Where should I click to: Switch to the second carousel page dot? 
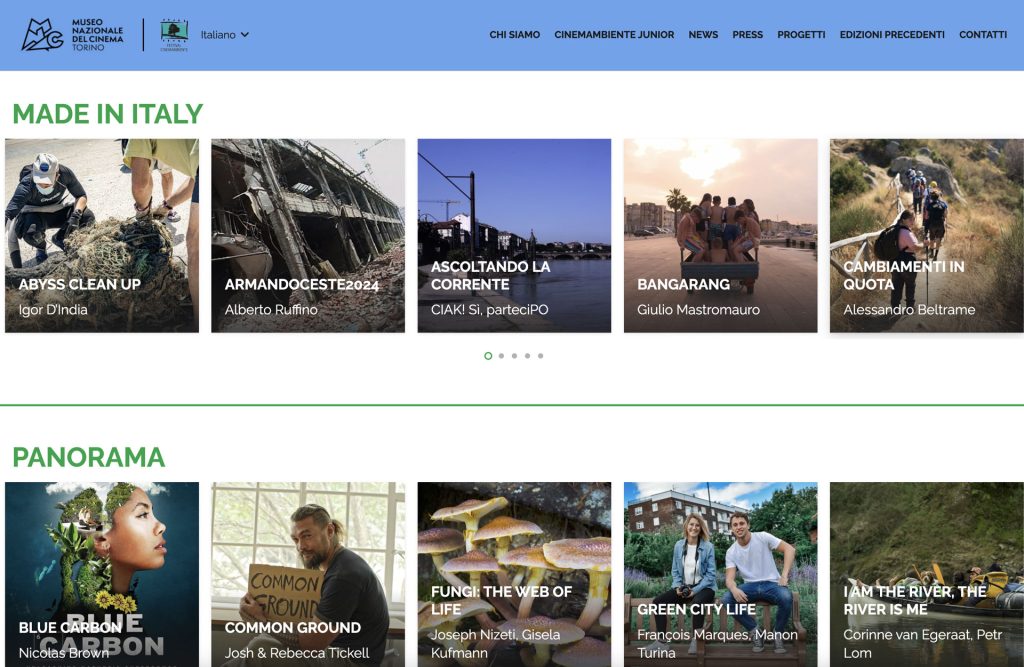(x=501, y=356)
